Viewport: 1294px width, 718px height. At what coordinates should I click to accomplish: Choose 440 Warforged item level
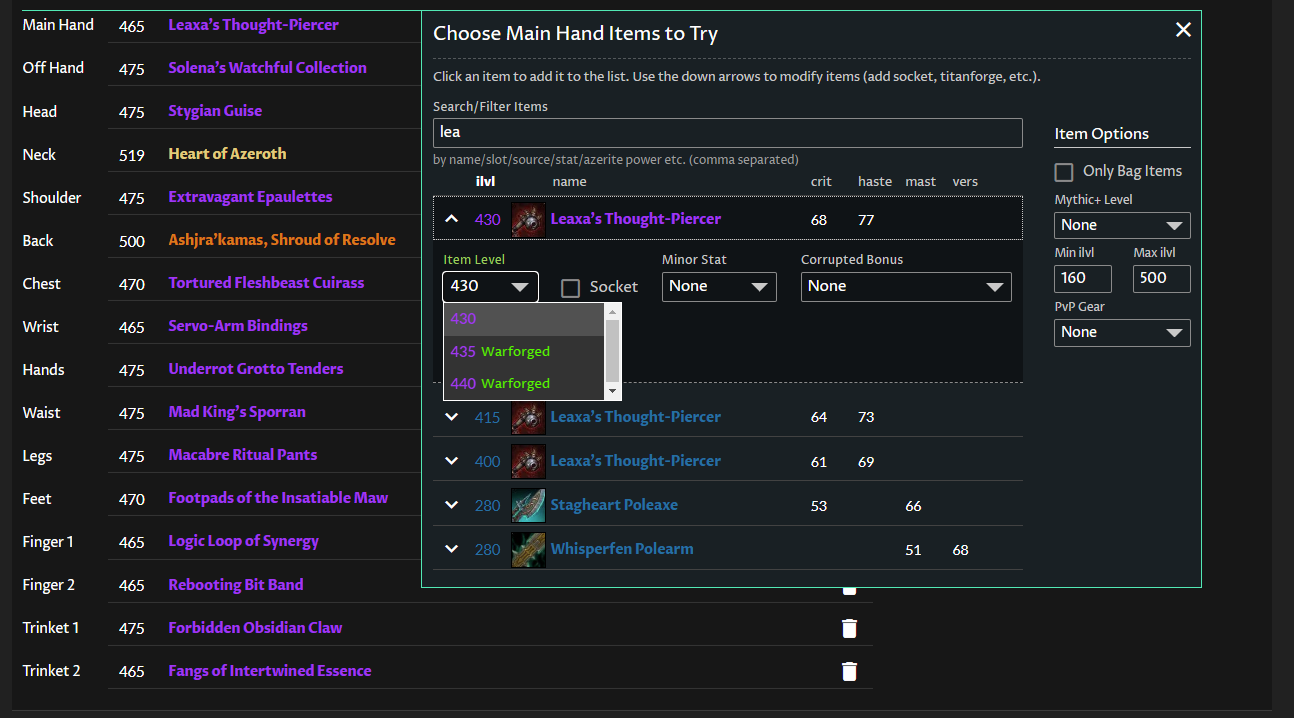(x=524, y=383)
